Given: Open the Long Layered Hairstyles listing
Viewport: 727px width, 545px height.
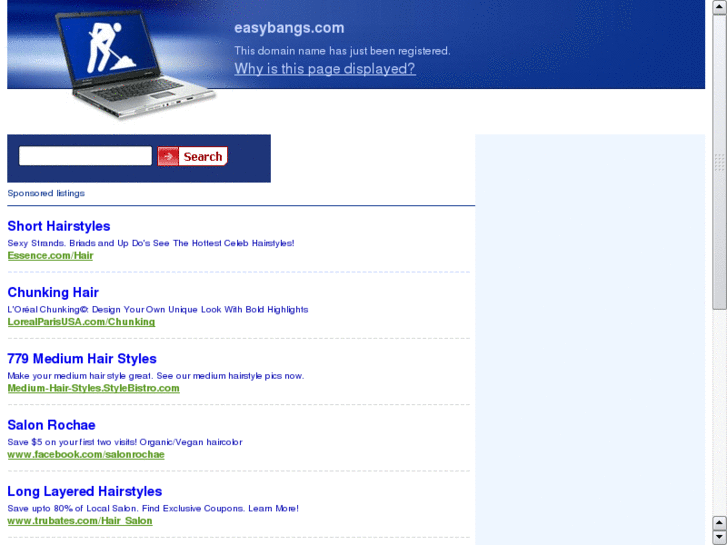Looking at the screenshot, I should click(85, 491).
